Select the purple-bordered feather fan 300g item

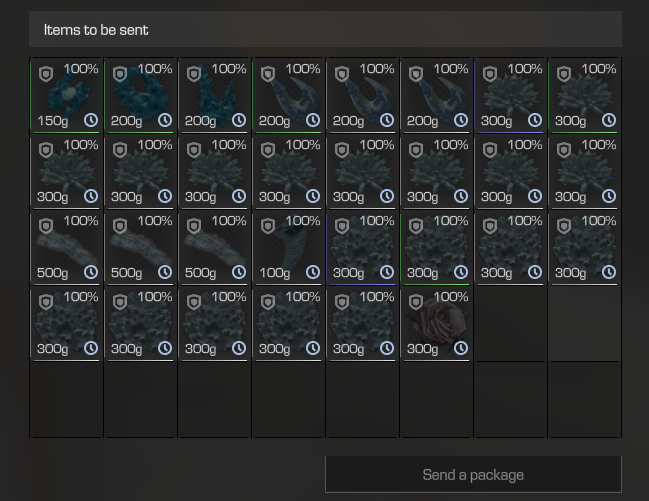pyautogui.click(x=510, y=96)
